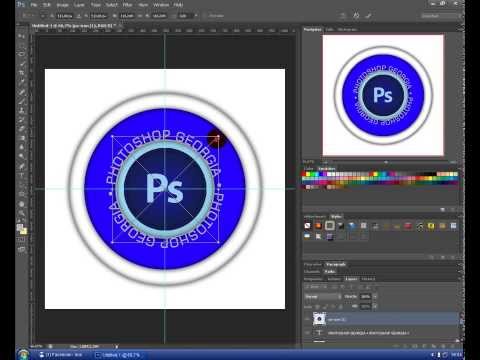Select the Path Selection tool

coord(22,185)
